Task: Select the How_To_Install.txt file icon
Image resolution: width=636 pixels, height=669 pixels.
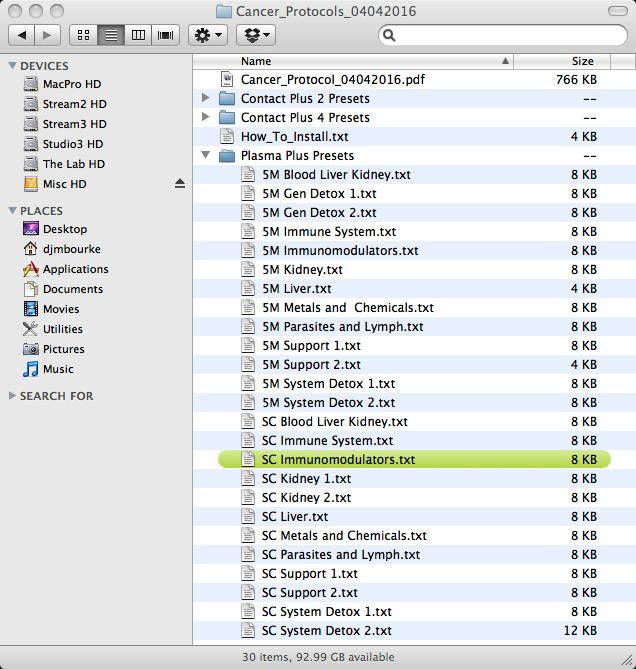Action: [x=227, y=137]
